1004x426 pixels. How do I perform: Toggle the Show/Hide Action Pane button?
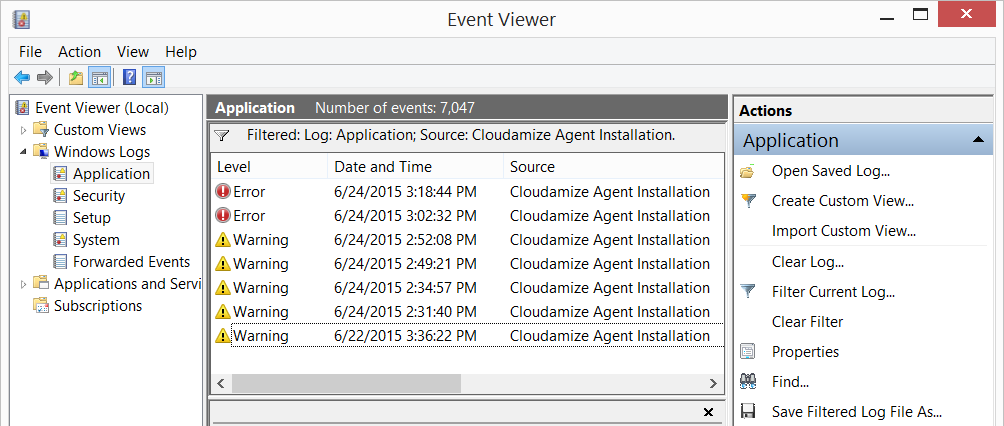click(x=153, y=77)
